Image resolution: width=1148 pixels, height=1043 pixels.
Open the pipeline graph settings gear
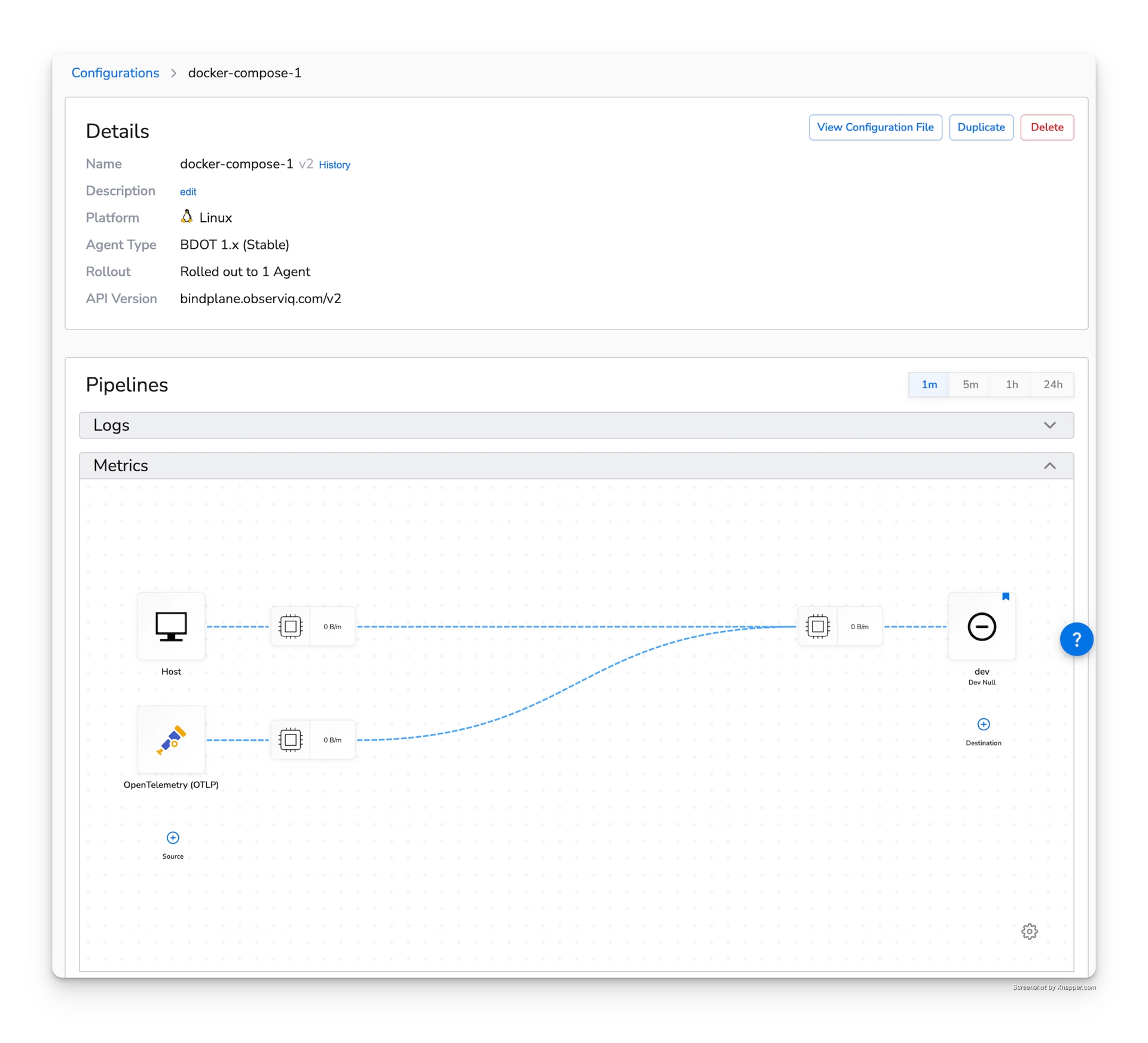coord(1030,931)
